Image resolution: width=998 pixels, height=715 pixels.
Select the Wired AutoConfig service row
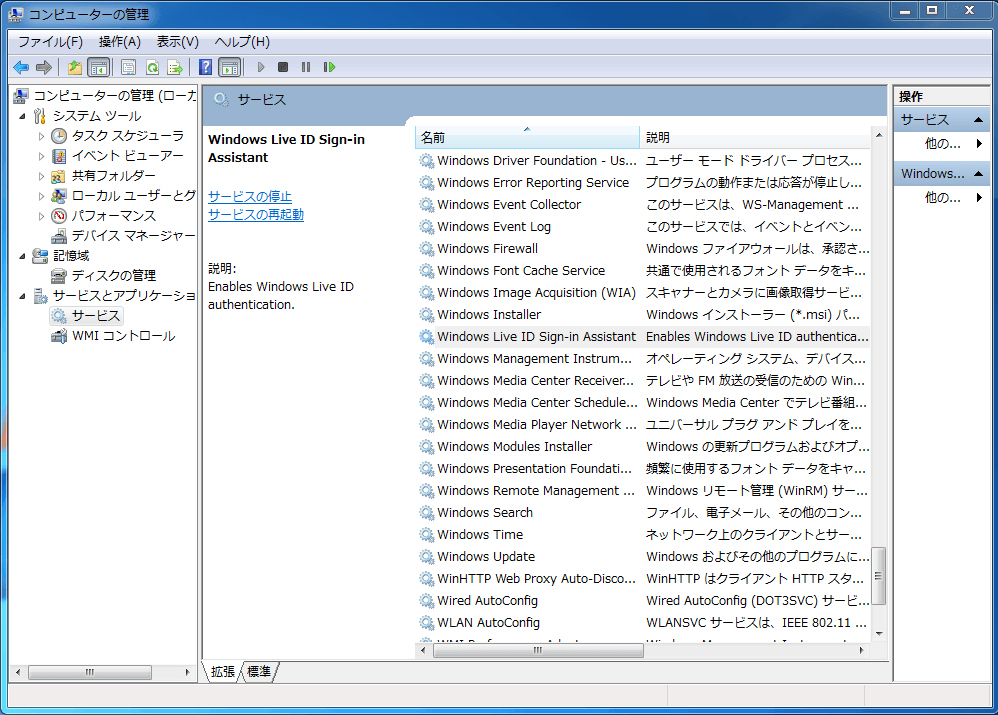click(643, 600)
